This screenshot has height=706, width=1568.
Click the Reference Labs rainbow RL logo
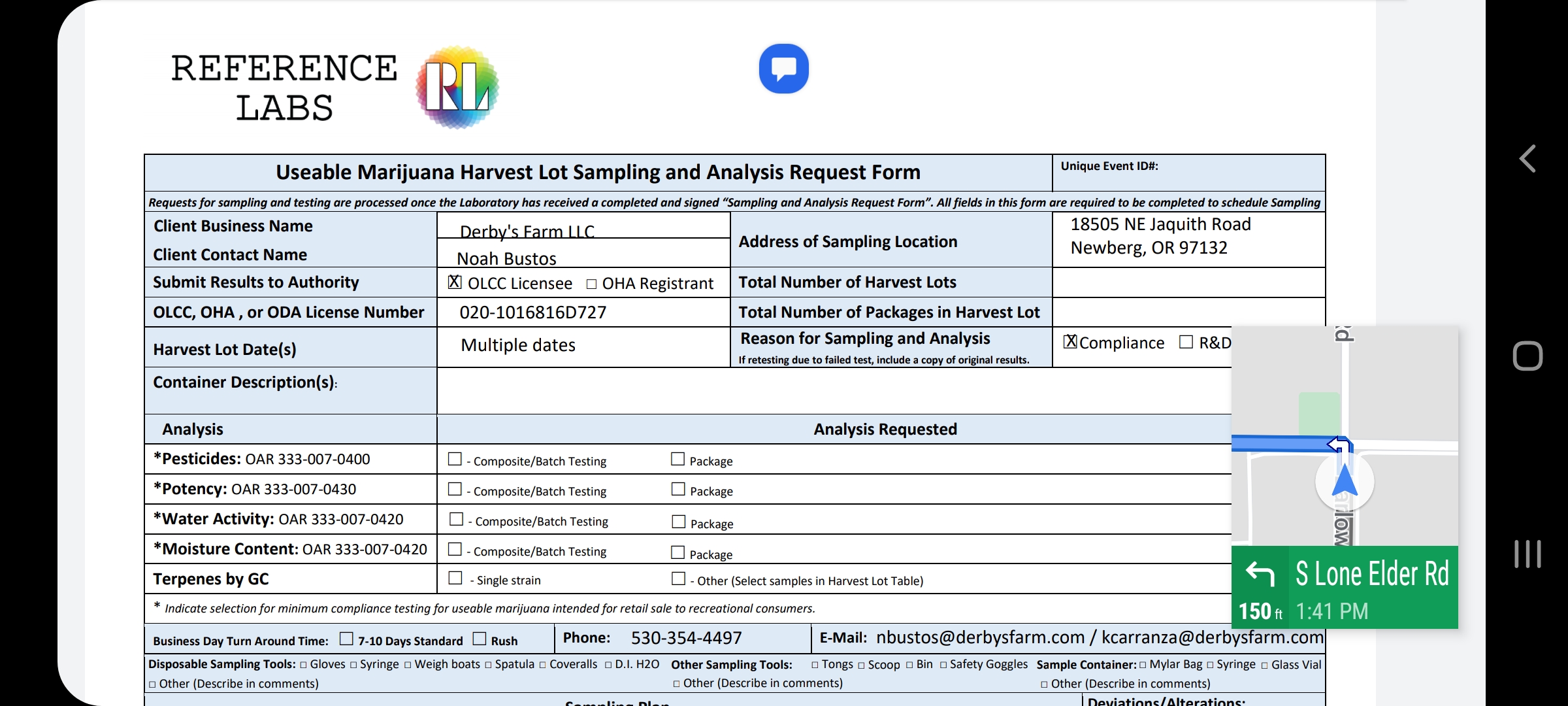pyautogui.click(x=457, y=86)
